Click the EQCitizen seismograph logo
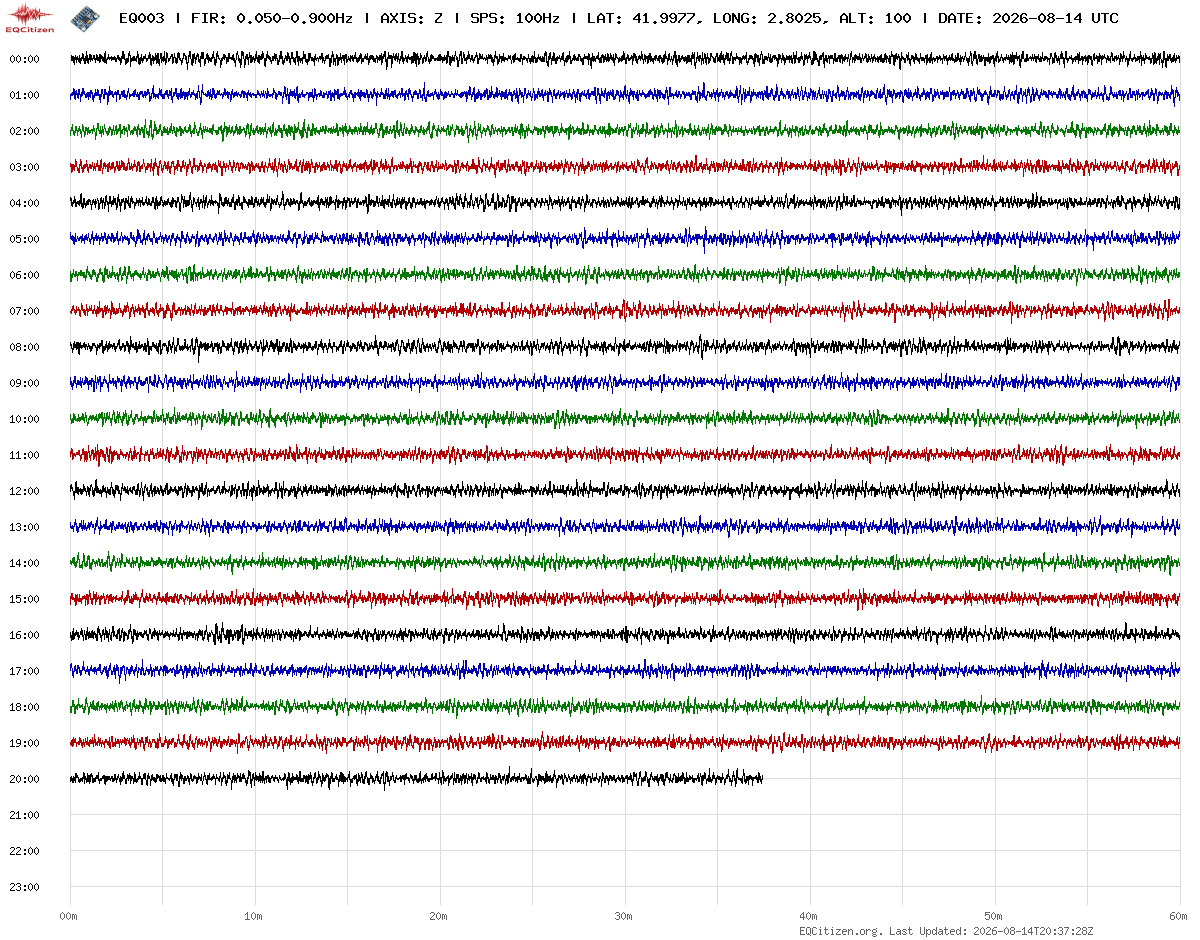The image size is (1200, 940). pos(30,18)
